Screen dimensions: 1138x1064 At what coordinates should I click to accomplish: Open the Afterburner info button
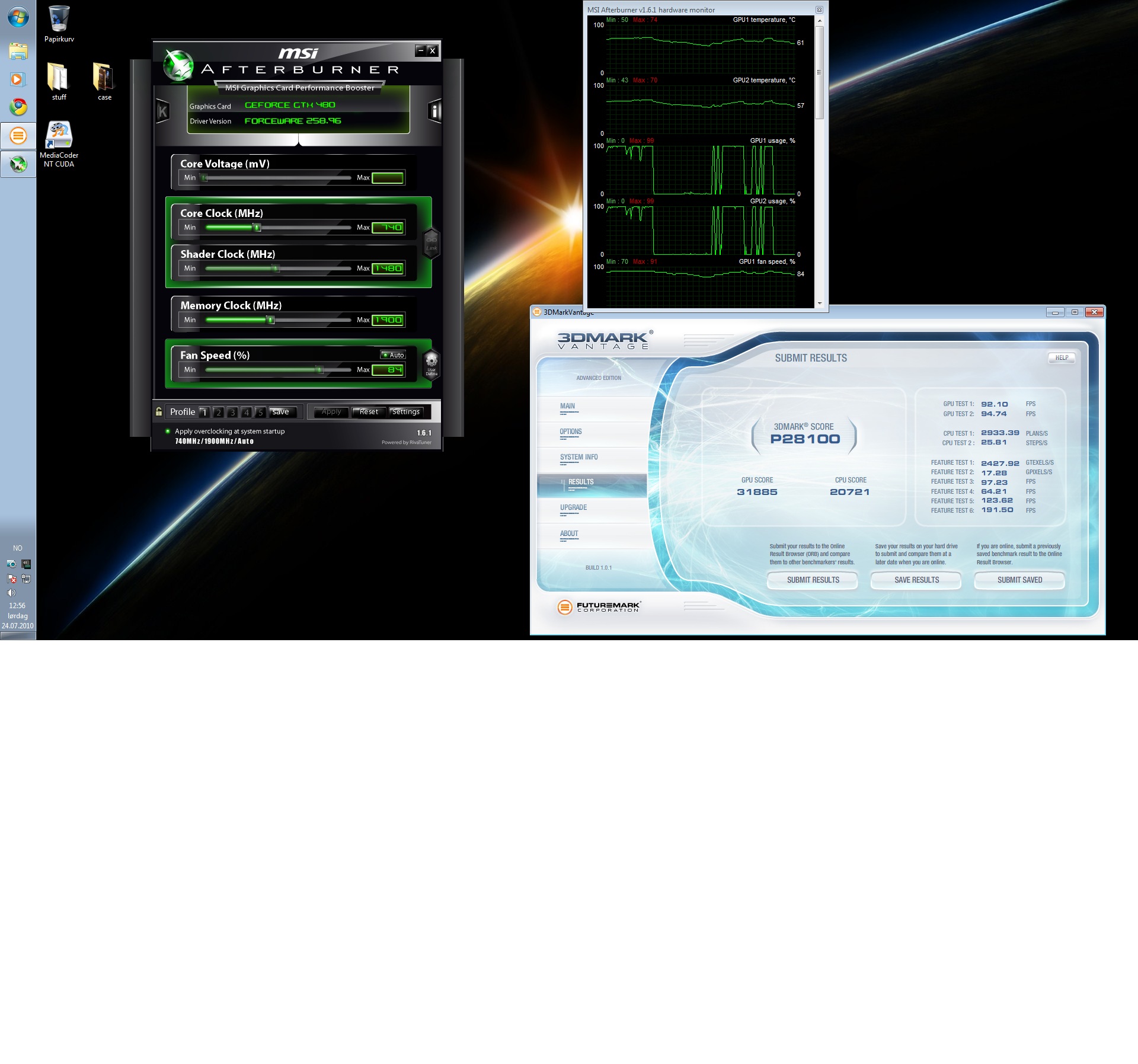pyautogui.click(x=434, y=111)
